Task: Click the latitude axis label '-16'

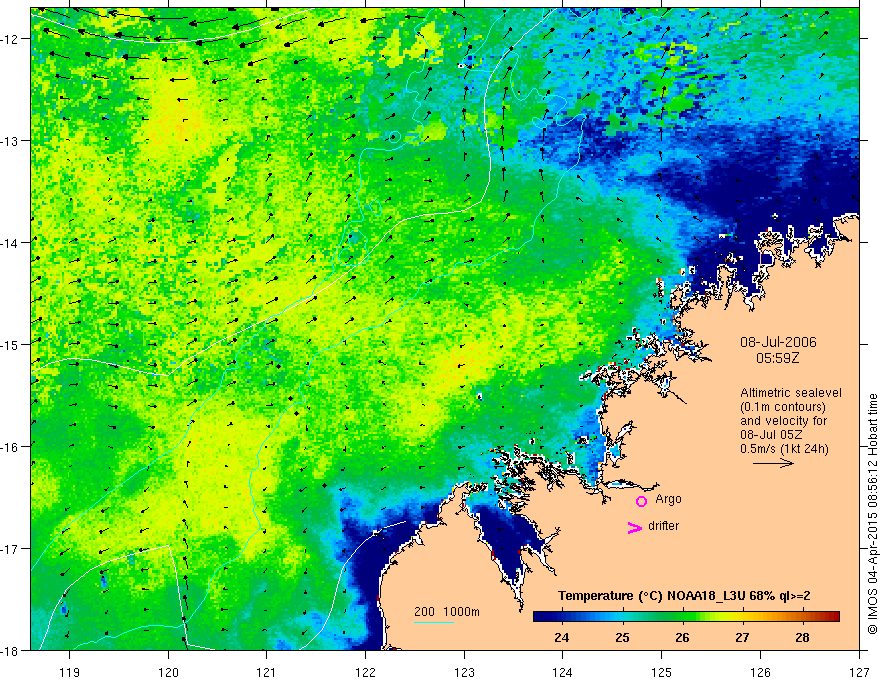Action: click(x=11, y=447)
